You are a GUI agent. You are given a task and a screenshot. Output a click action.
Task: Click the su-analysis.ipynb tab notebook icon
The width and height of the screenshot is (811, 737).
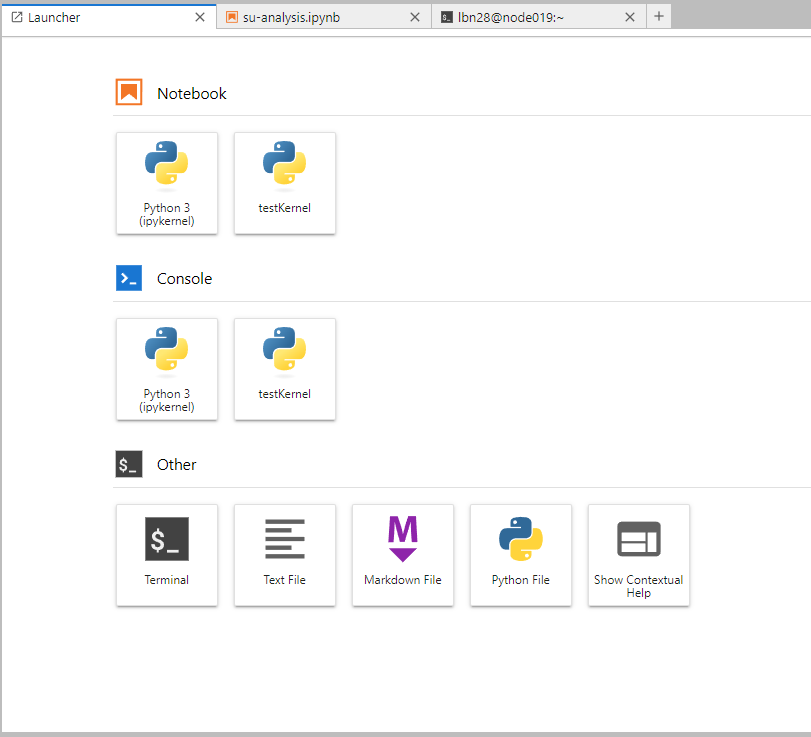(232, 17)
